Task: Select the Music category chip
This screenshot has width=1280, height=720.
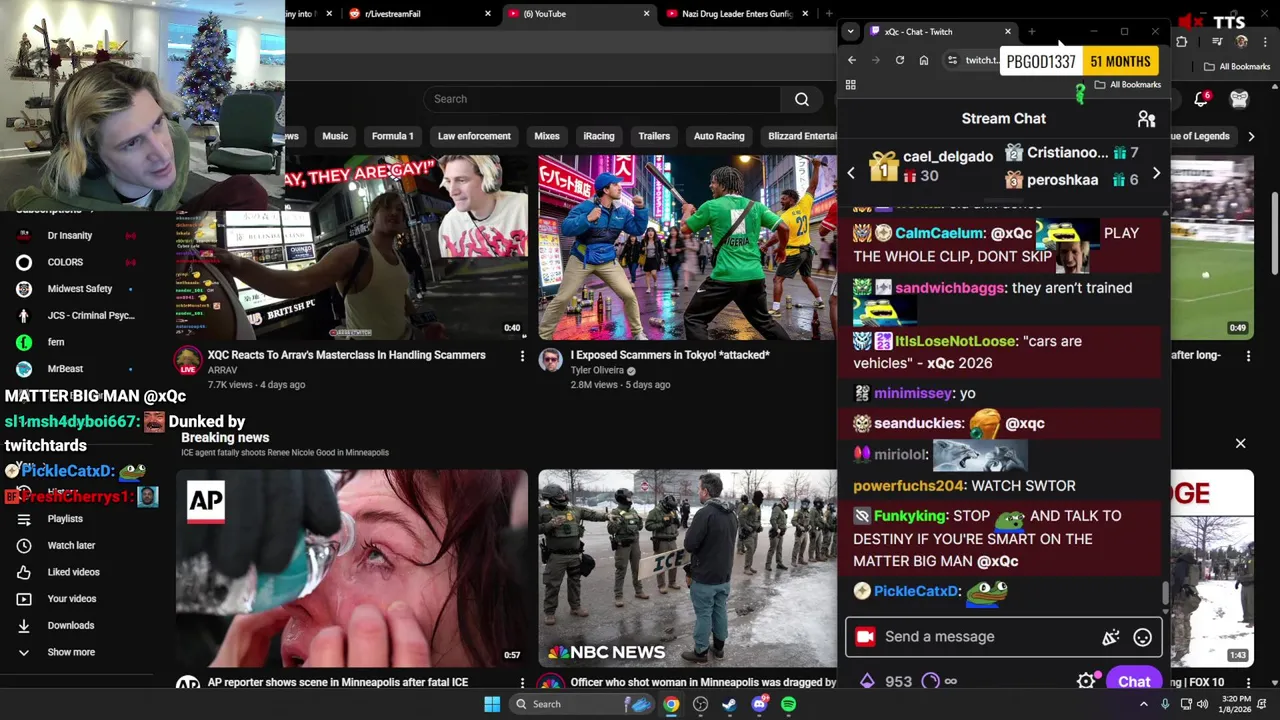Action: [335, 136]
